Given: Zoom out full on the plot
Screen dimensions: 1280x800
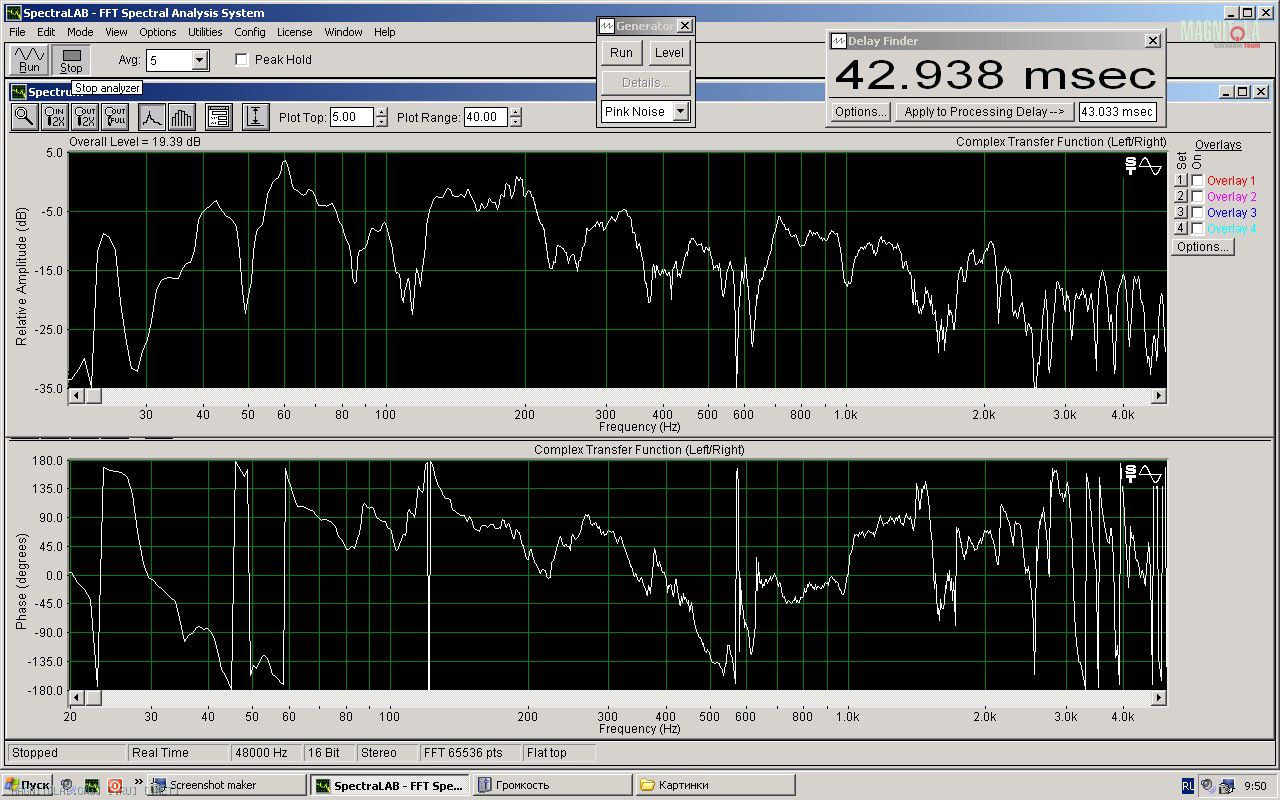Looking at the screenshot, I should [x=115, y=117].
